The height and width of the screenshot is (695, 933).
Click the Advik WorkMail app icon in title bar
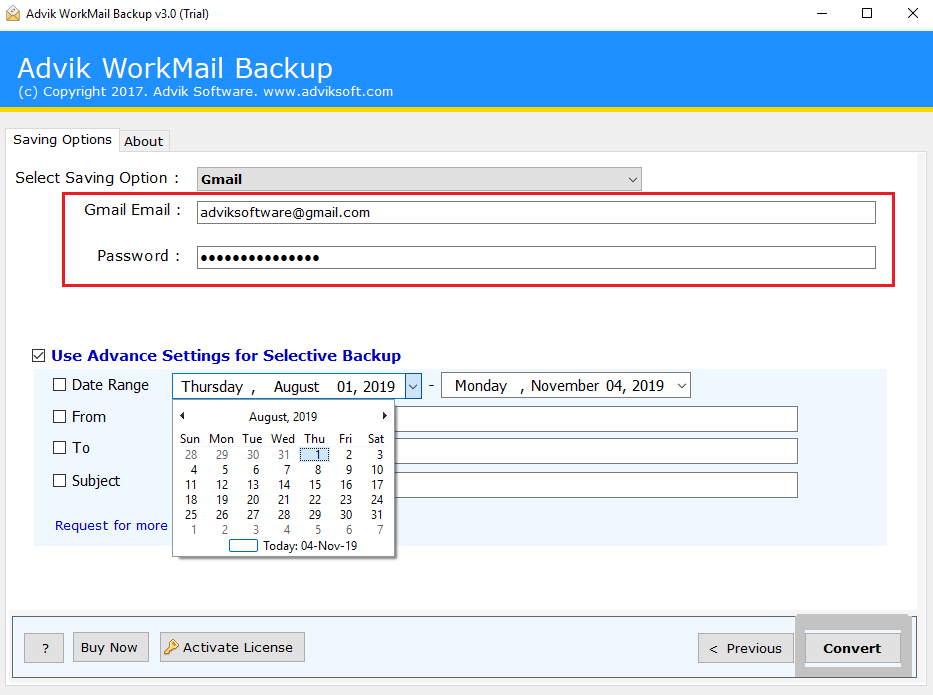12,13
